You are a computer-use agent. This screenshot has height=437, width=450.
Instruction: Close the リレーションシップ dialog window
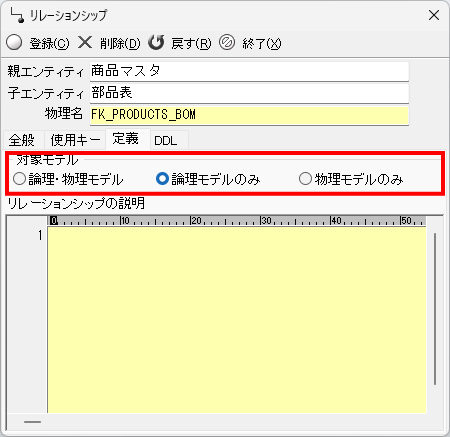[x=434, y=15]
